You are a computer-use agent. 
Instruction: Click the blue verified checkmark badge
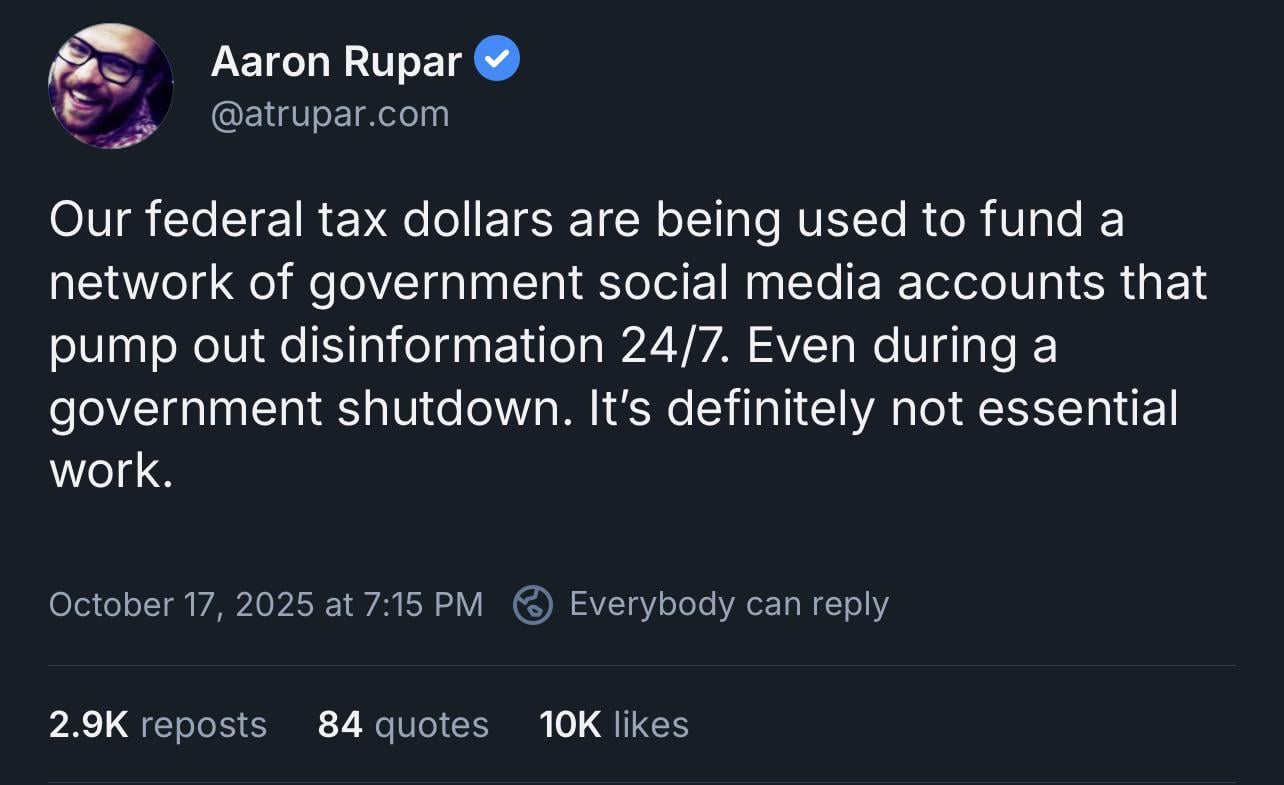coord(496,62)
